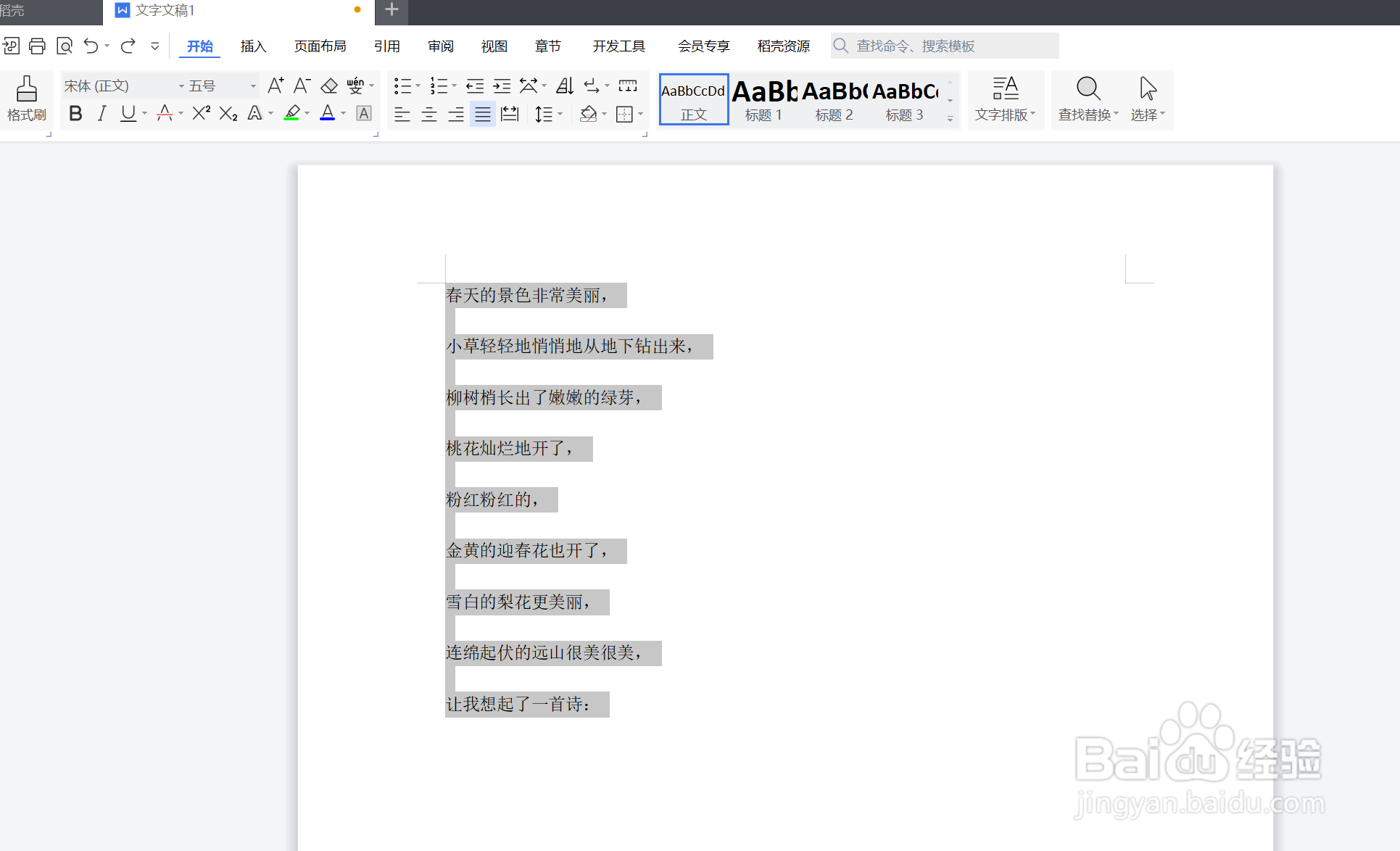Viewport: 1400px width, 851px height.
Task: Expand the quick access toolbar customize arrow
Action: point(154,46)
